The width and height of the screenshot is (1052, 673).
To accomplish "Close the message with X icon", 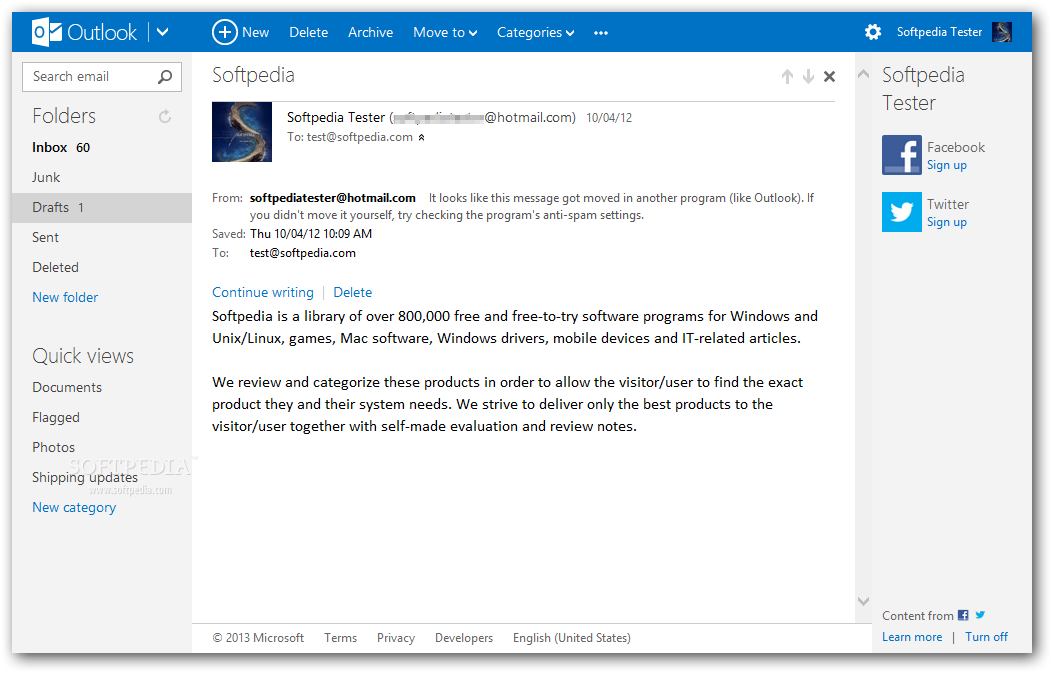I will (x=829, y=76).
